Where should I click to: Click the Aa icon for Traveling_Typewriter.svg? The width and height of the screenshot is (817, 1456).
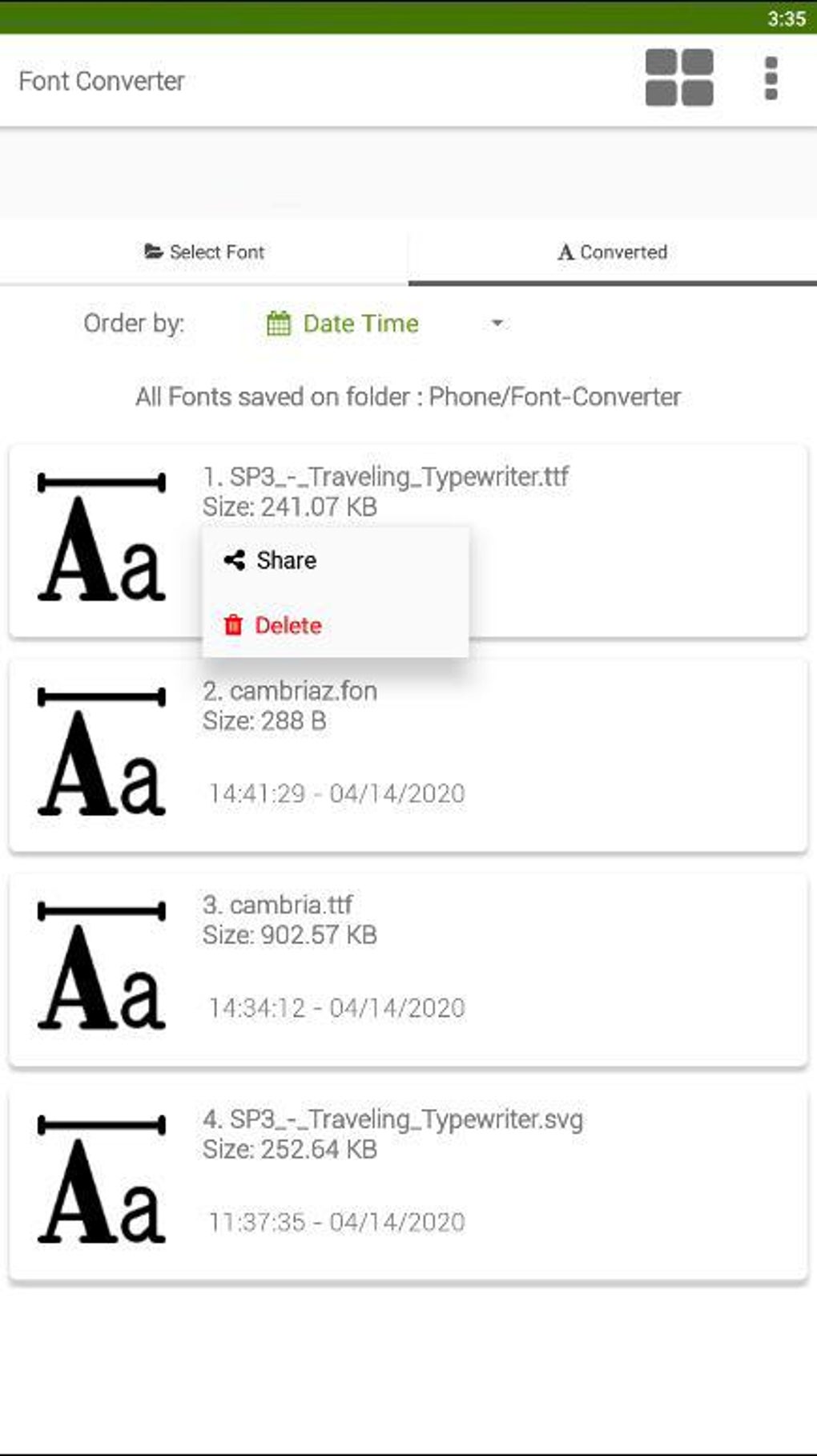(x=102, y=1180)
